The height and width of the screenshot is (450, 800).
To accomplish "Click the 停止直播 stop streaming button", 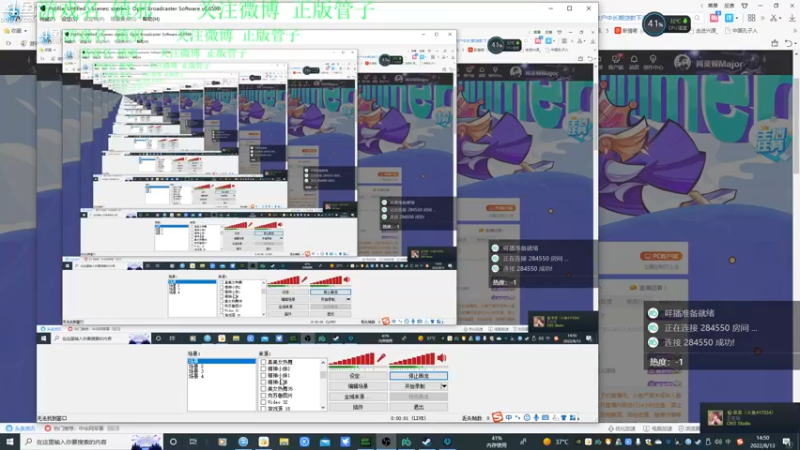I will click(418, 376).
